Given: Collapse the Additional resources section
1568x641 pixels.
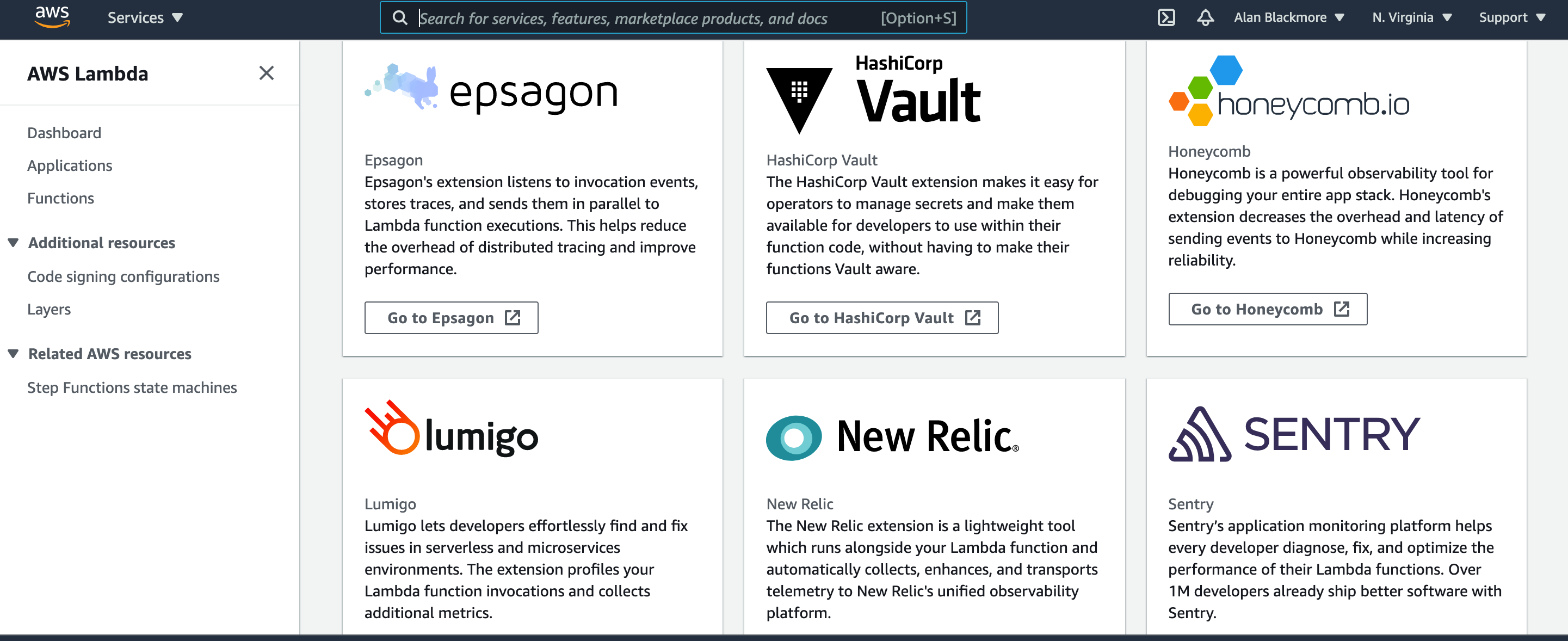Looking at the screenshot, I should (14, 243).
